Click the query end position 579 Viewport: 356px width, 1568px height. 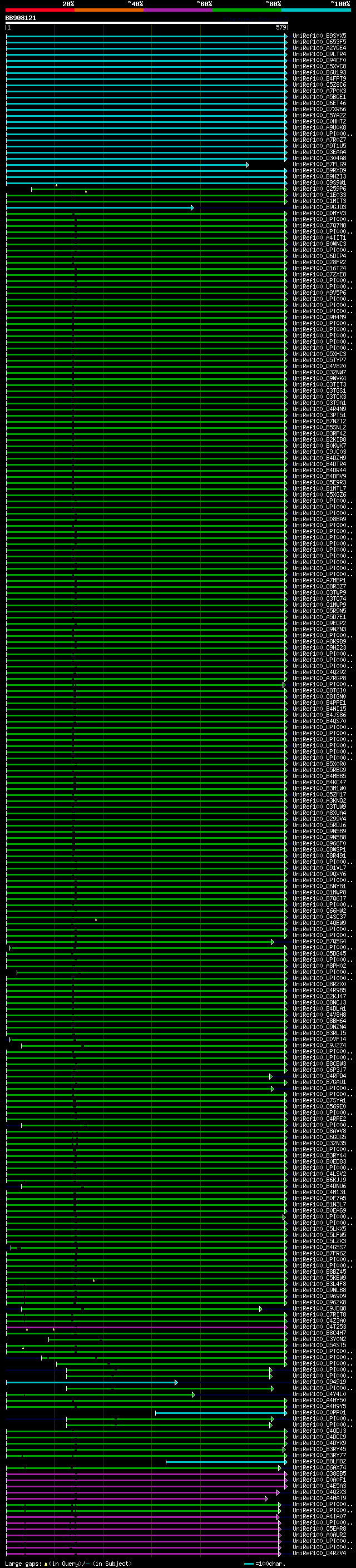(280, 27)
